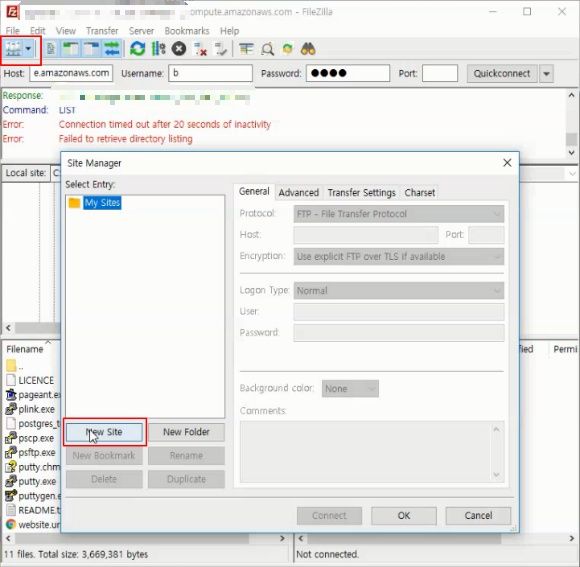Click the Site Manager Host field
580x567 pixels.
click(366, 235)
